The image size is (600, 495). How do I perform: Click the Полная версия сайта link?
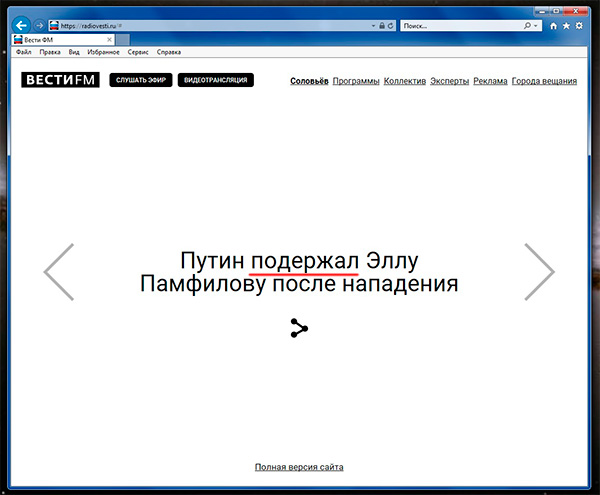[300, 467]
